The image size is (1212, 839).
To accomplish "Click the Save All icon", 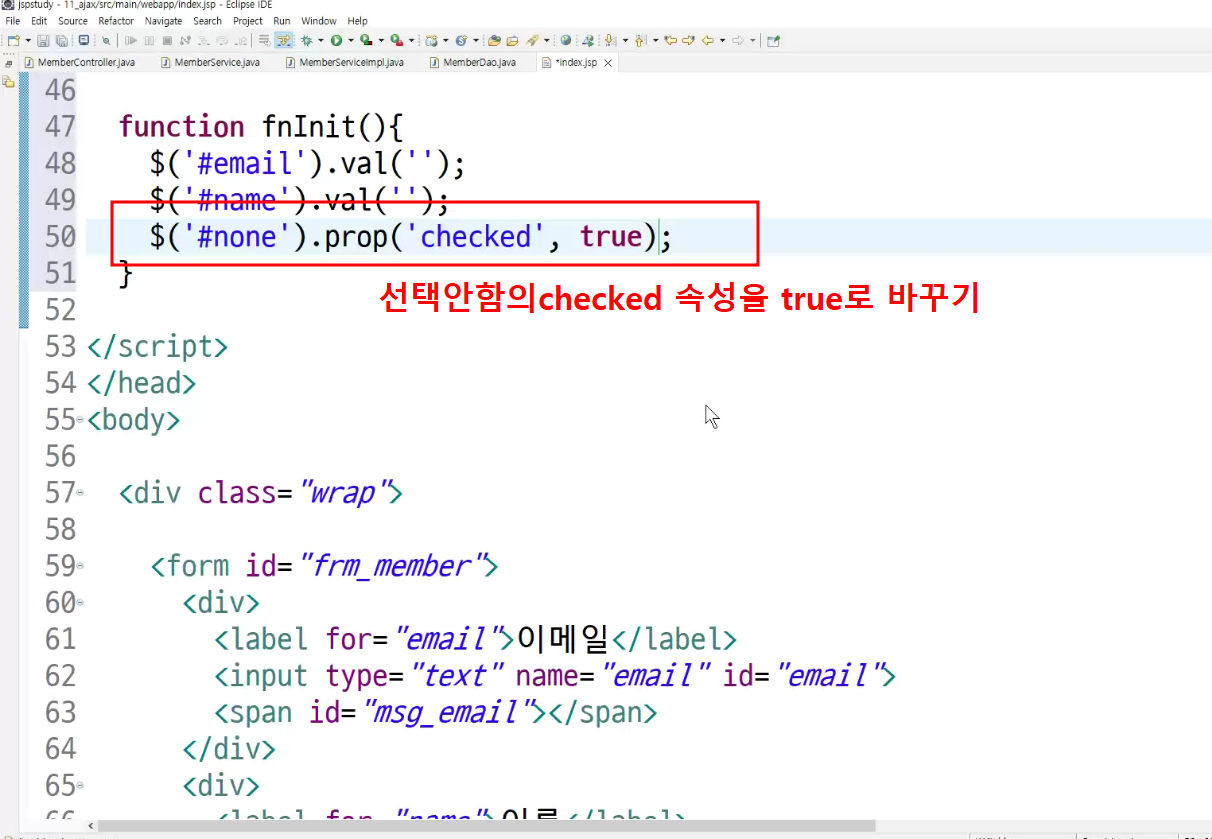I will coord(62,40).
